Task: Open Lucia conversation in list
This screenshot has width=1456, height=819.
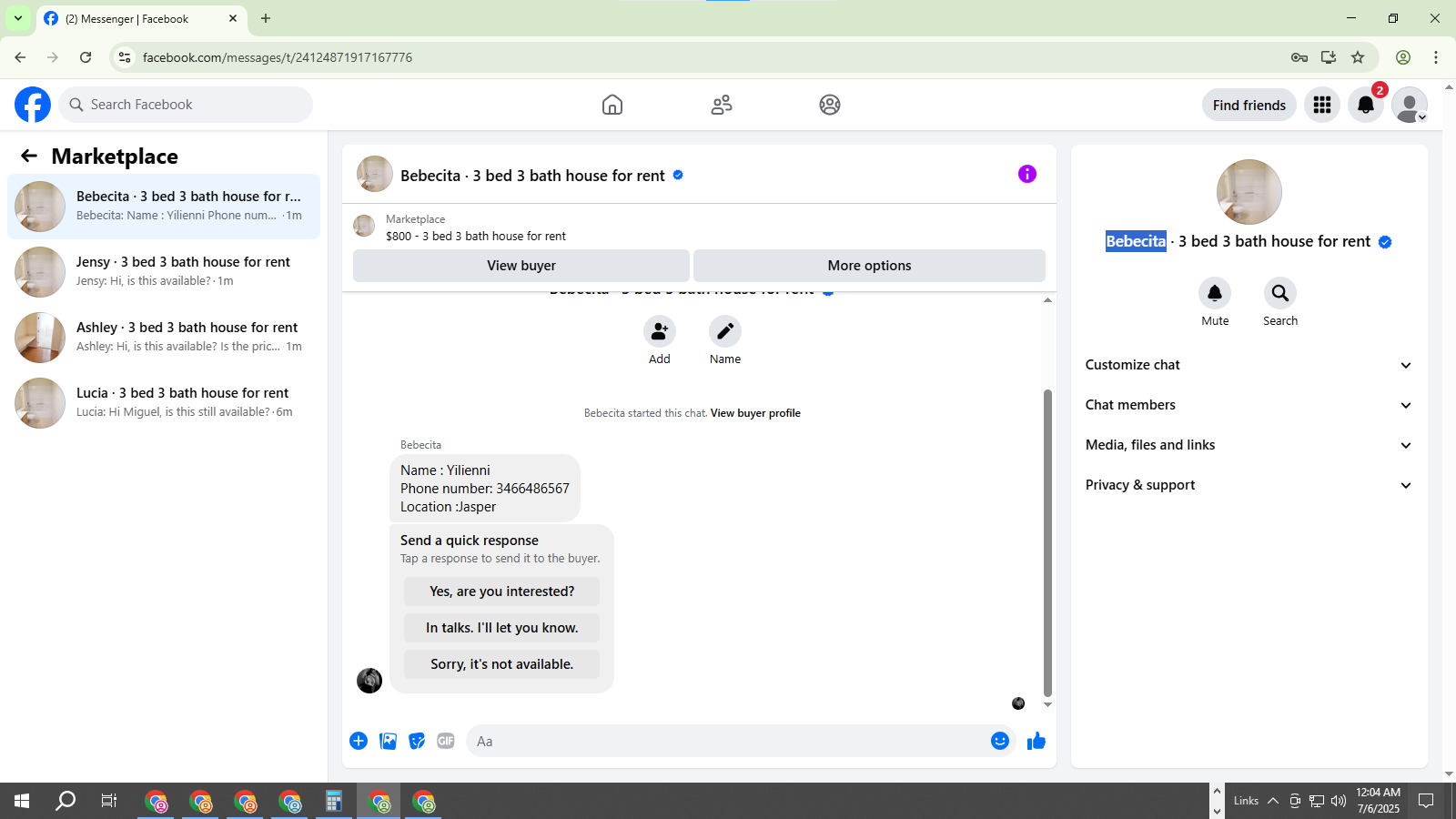Action: 164,403
